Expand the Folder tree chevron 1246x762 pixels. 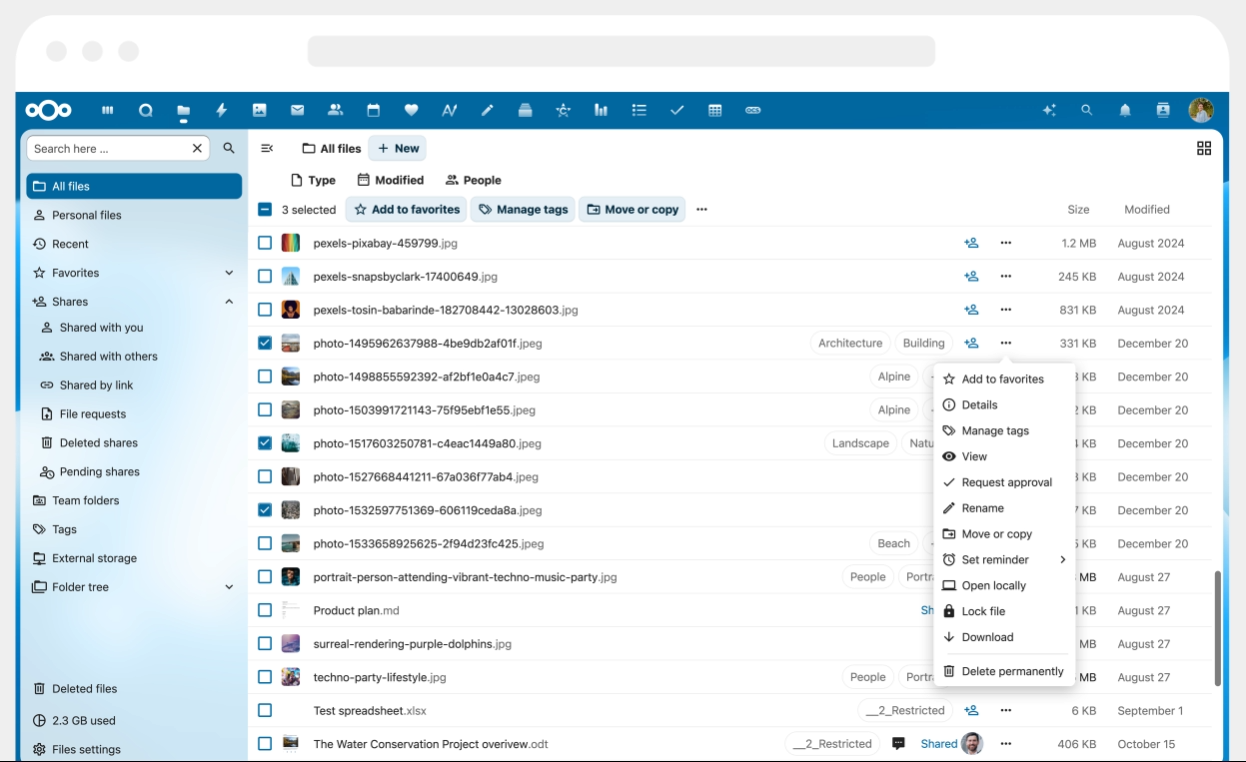229,587
